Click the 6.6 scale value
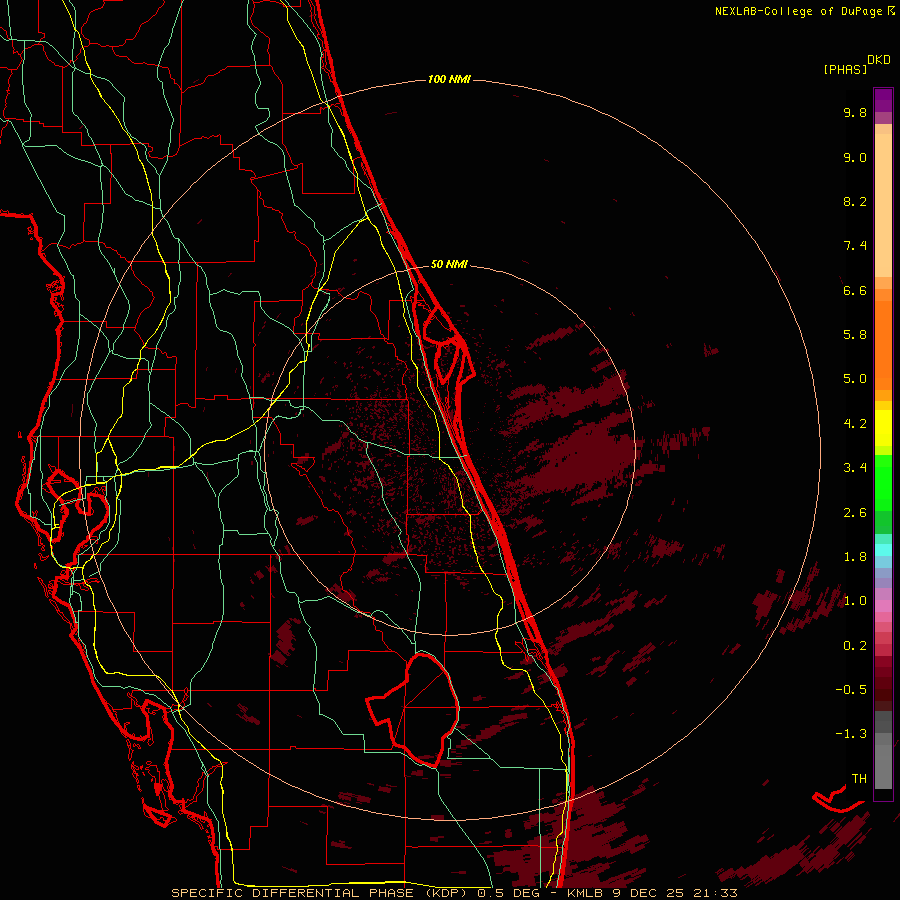The height and width of the screenshot is (900, 900). click(x=855, y=290)
